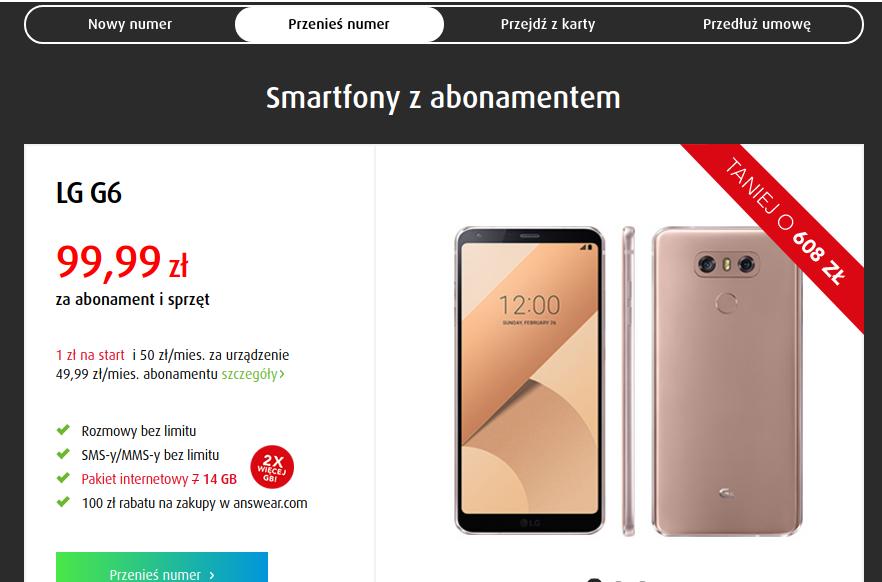The image size is (882, 582).
Task: Select the Nowy numer tab
Action: click(130, 24)
